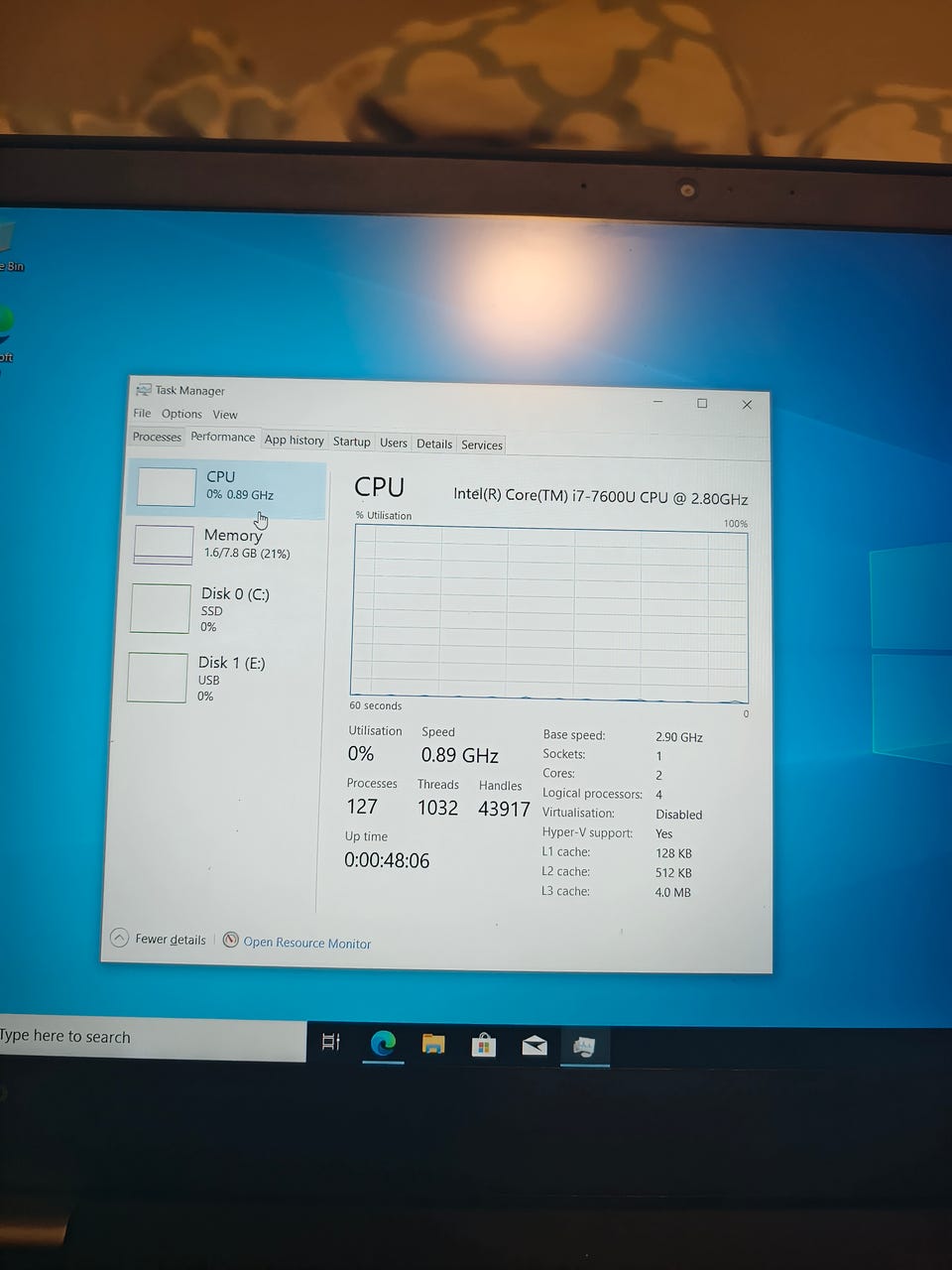Launch Microsoft Edge from the taskbar
Viewport: 952px width, 1270px height.
click(x=383, y=1043)
